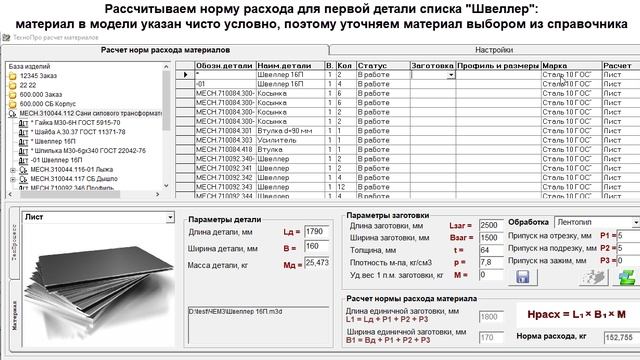The height and width of the screenshot is (360, 640).
Task: Click MECH.710084.418 designation cell
Action: tap(225, 150)
